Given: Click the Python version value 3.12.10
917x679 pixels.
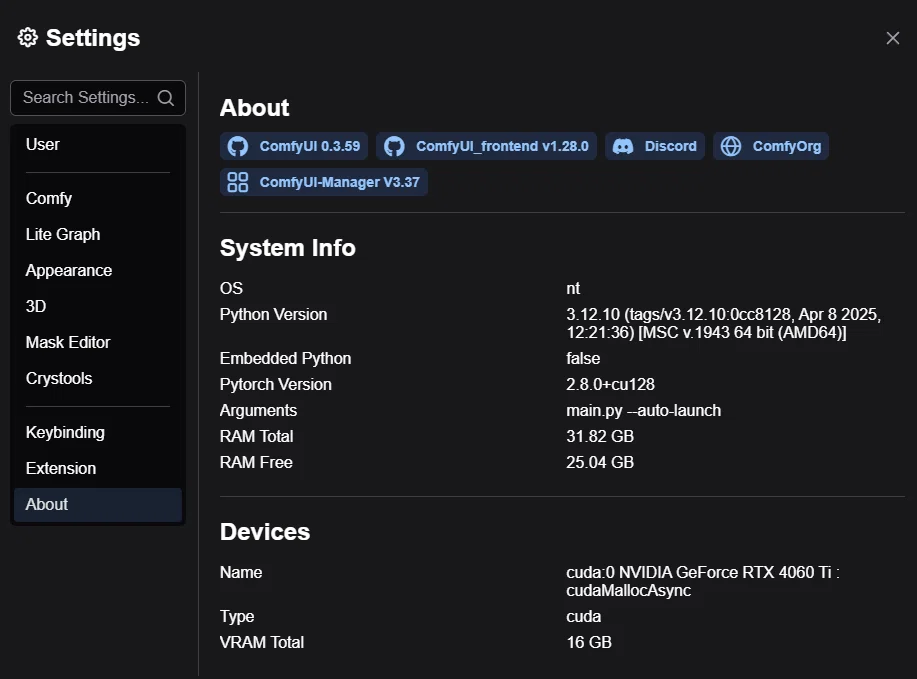Looking at the screenshot, I should click(x=723, y=323).
